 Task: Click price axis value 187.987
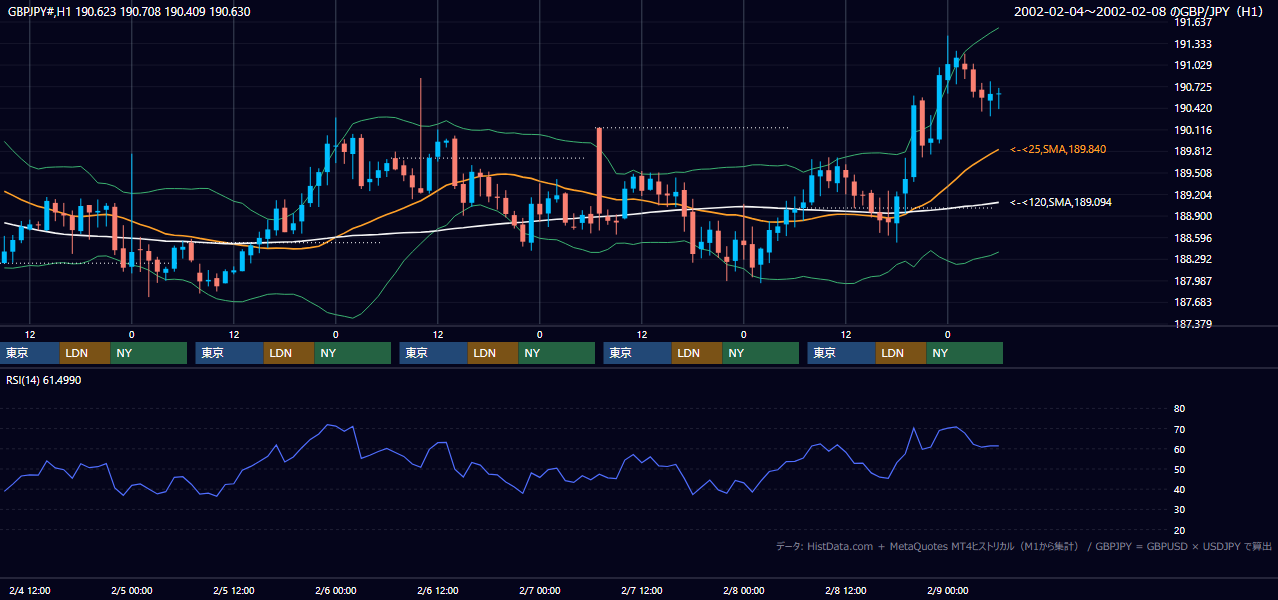pos(1193,281)
